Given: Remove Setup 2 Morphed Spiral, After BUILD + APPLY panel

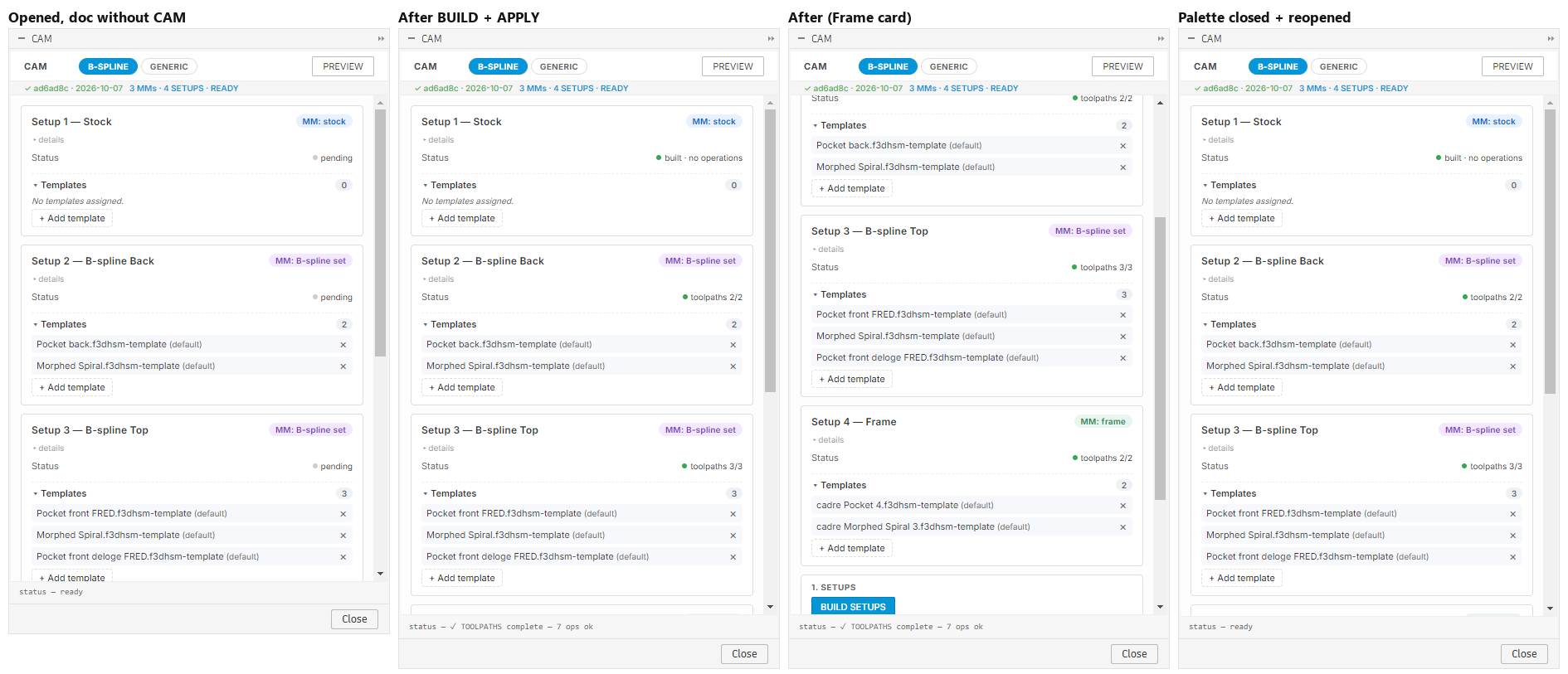Looking at the screenshot, I should (733, 366).
